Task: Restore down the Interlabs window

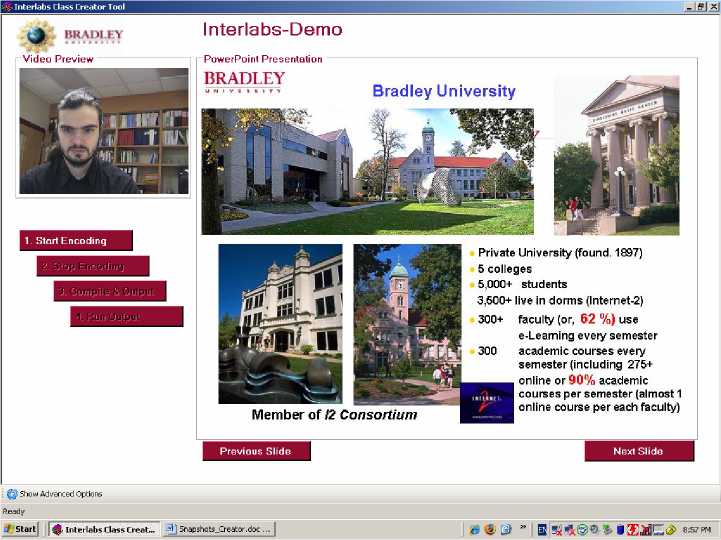Action: (701, 6)
